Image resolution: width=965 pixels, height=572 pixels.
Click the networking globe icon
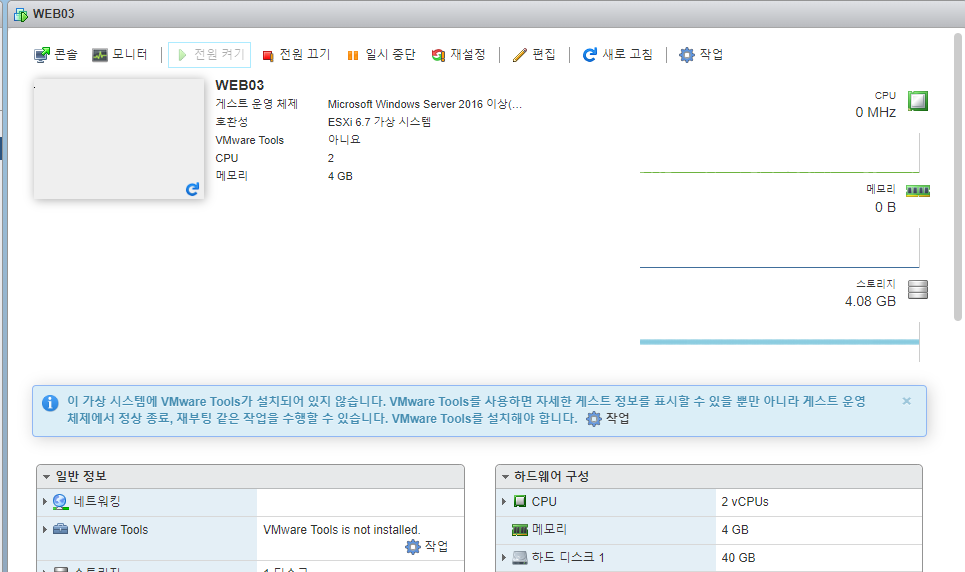(60, 502)
